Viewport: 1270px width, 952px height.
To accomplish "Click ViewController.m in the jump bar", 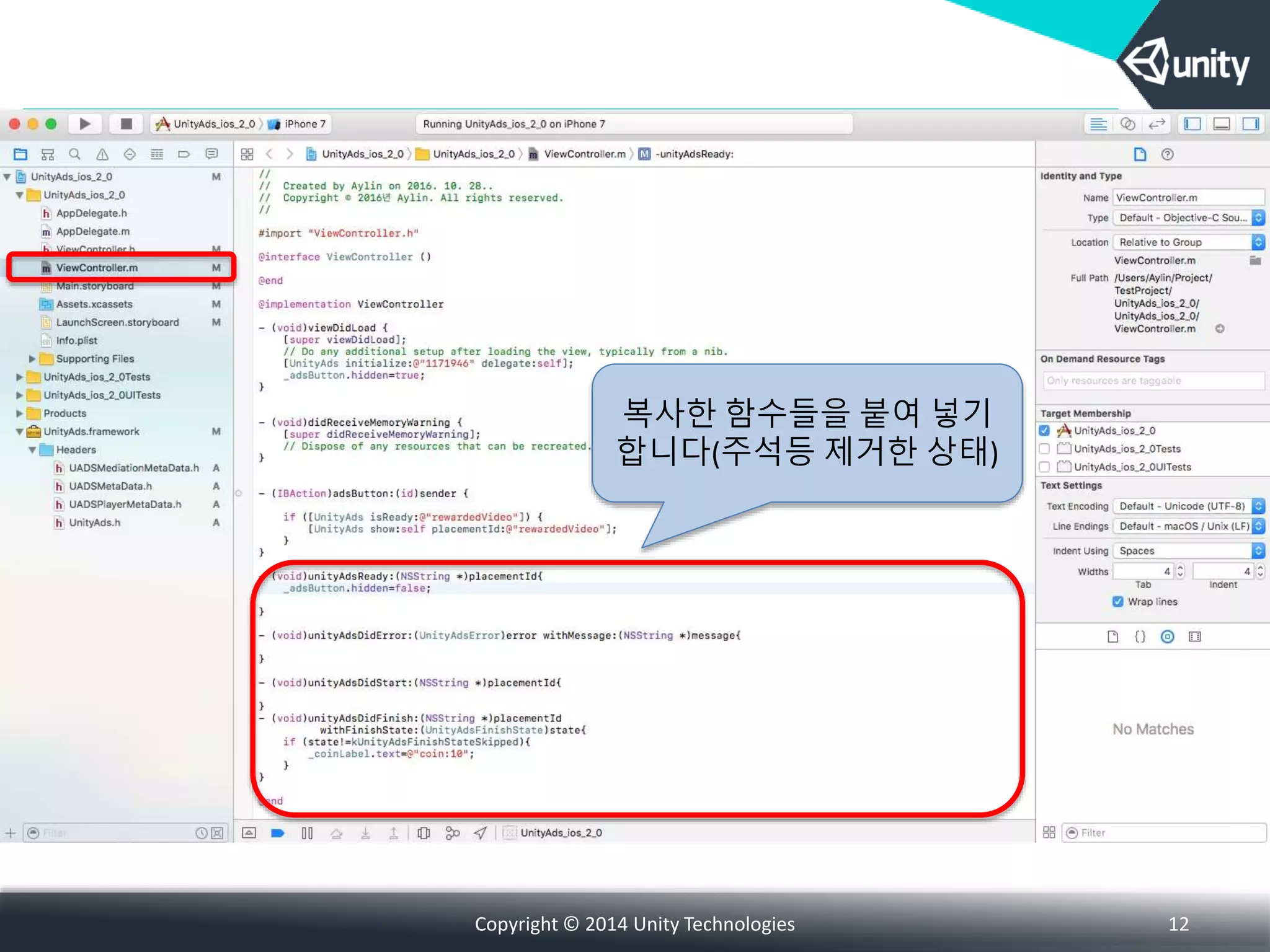I will click(x=577, y=154).
